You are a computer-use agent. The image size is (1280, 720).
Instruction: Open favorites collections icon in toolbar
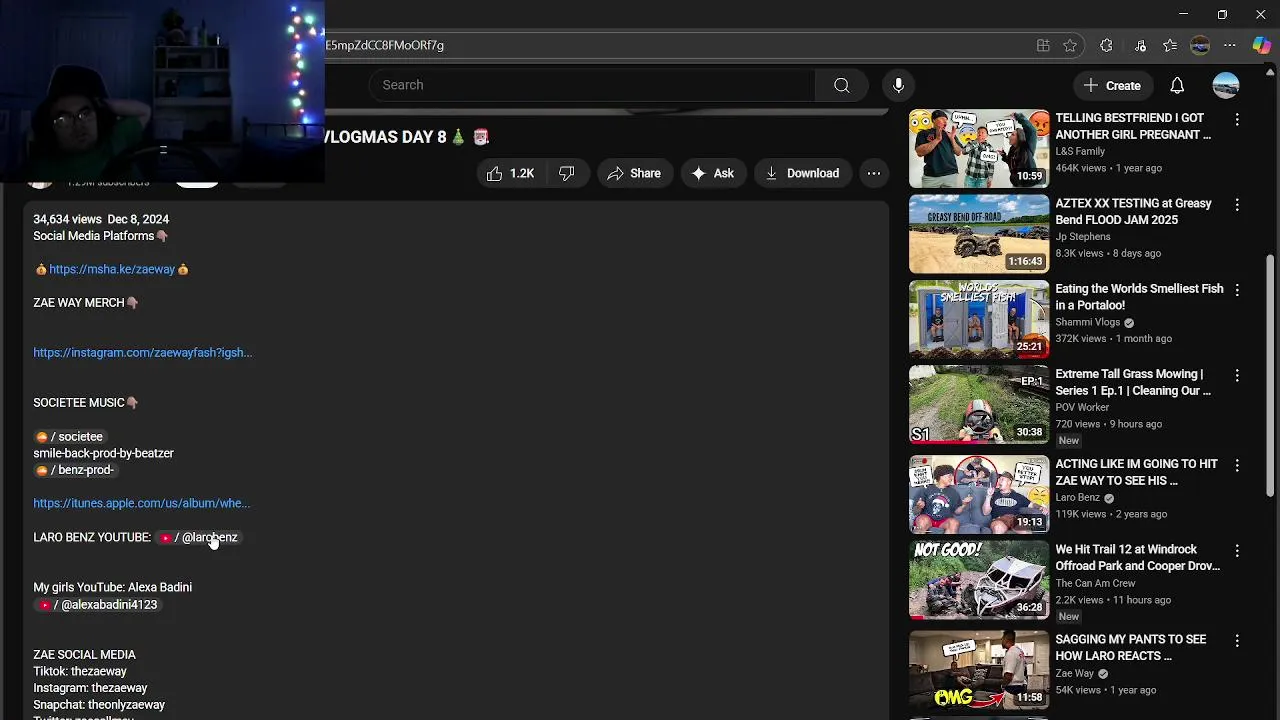click(1170, 45)
